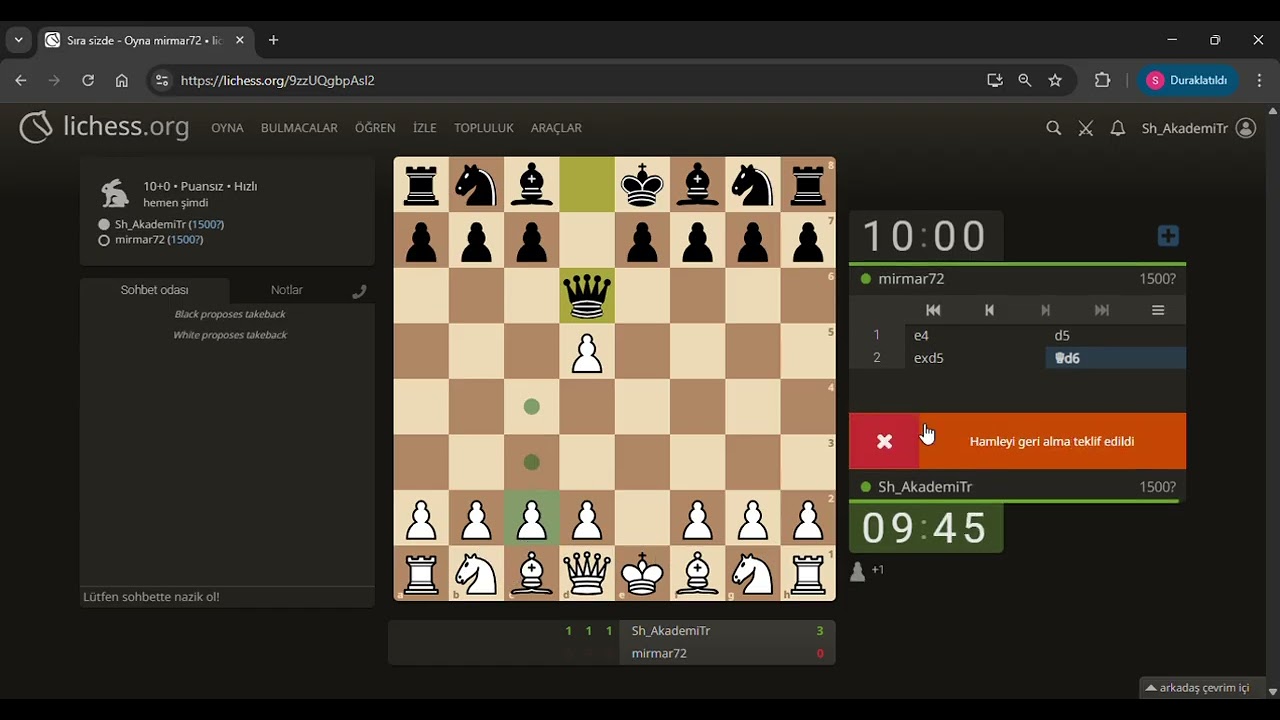The image size is (1280, 720).
Task: Jump to the last move of the game
Action: point(1101,310)
